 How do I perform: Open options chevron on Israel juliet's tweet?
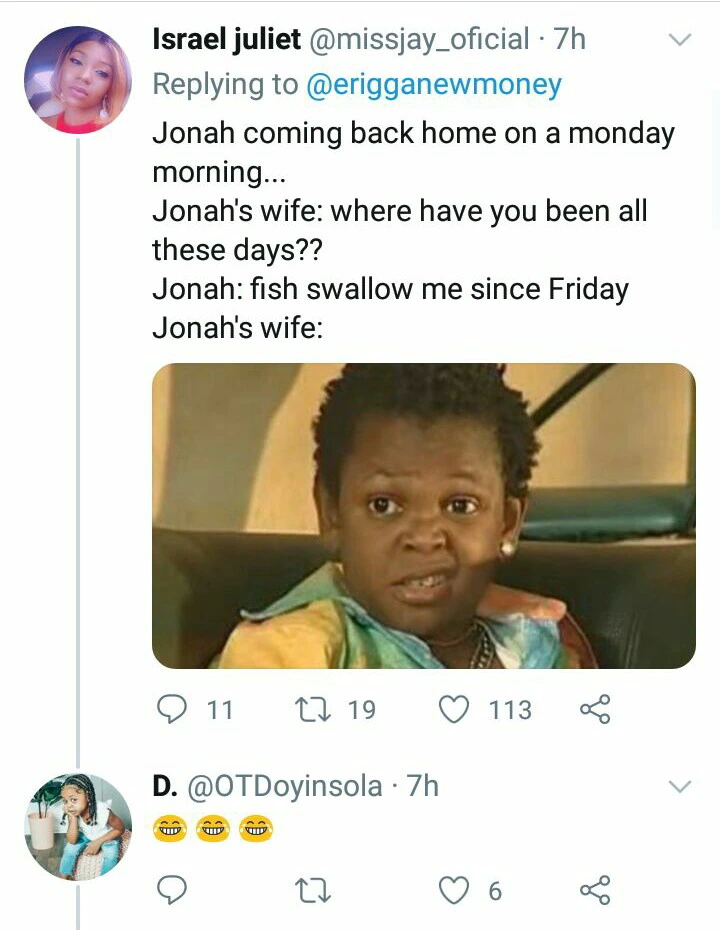click(x=679, y=41)
